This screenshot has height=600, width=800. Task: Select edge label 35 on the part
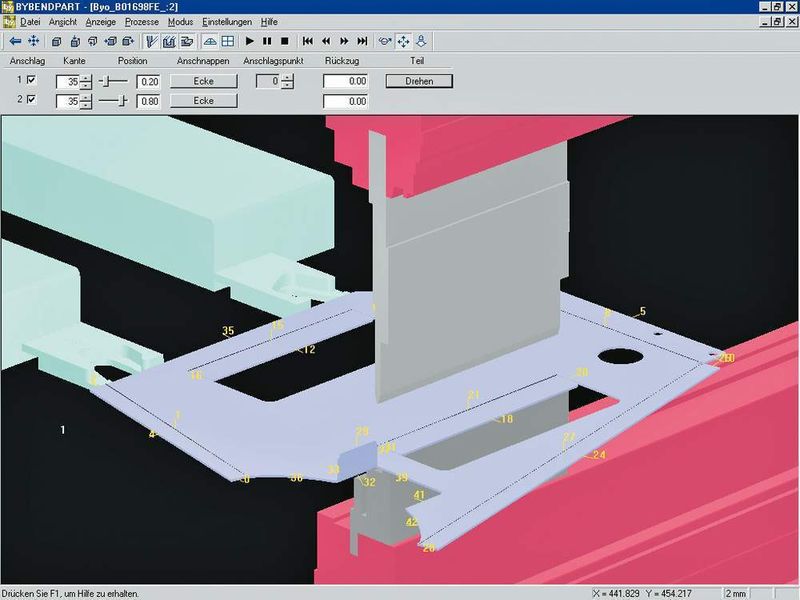coord(228,331)
